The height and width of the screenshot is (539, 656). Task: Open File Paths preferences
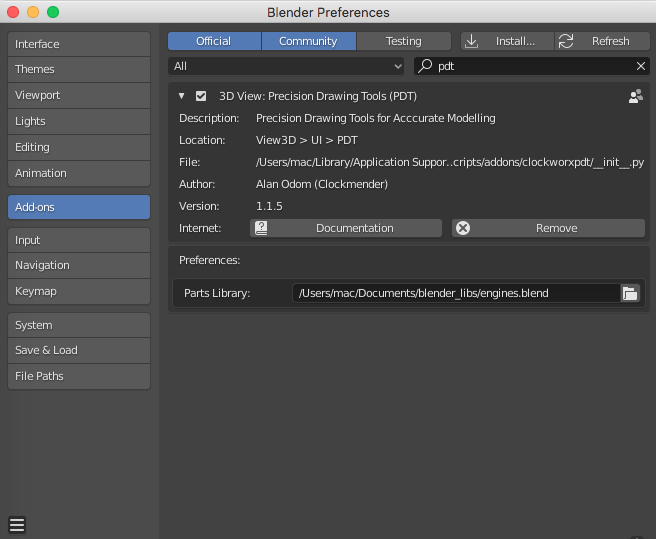tap(79, 376)
